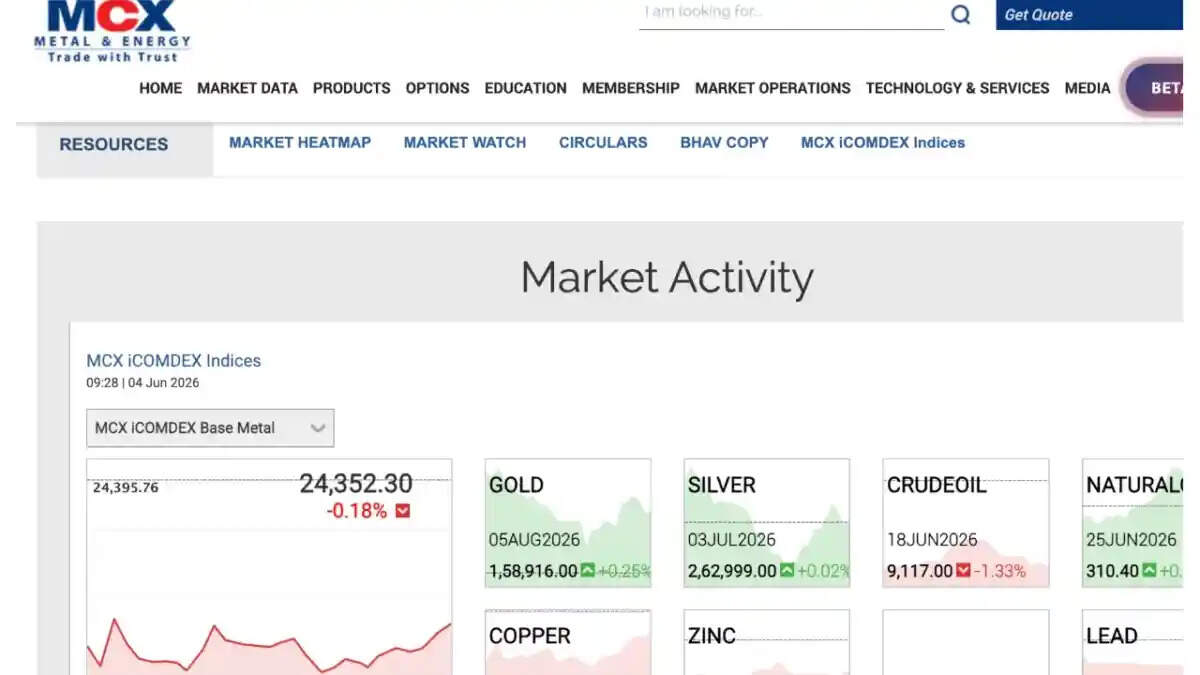The height and width of the screenshot is (675, 1200).
Task: Click the red down arrow on CRUDEOIL card
Action: 963,571
